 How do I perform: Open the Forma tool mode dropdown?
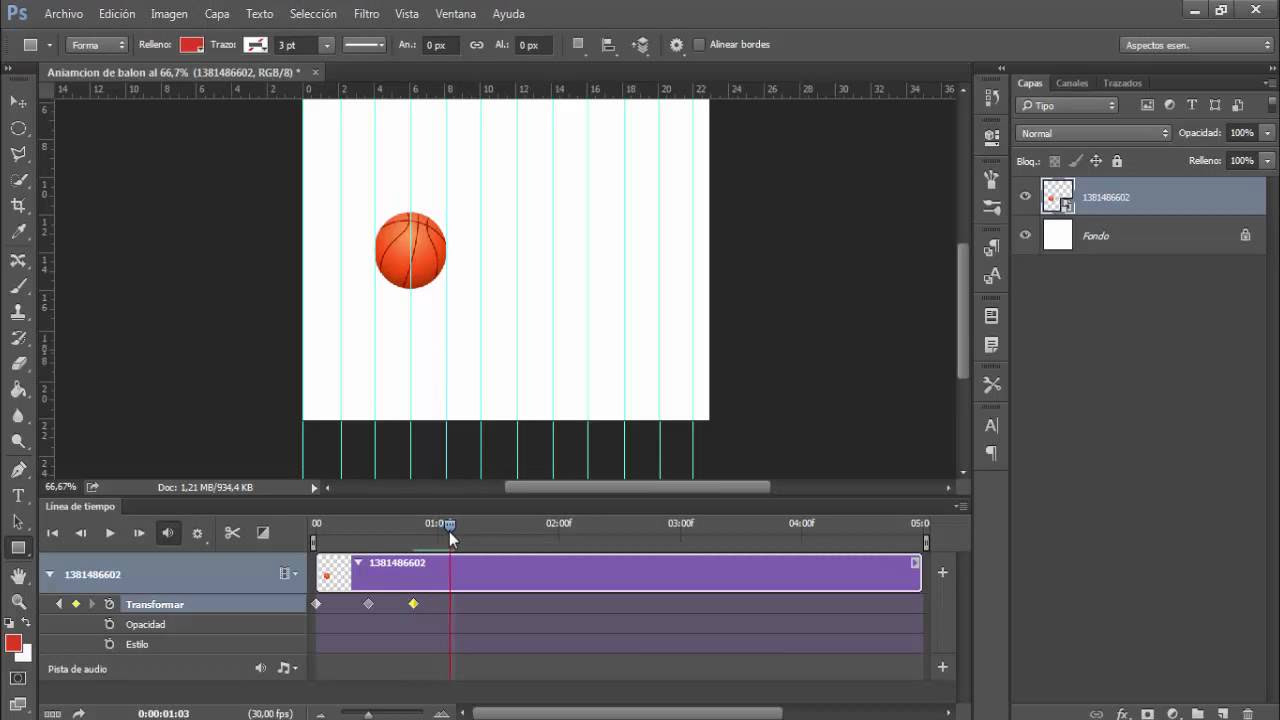coord(98,45)
